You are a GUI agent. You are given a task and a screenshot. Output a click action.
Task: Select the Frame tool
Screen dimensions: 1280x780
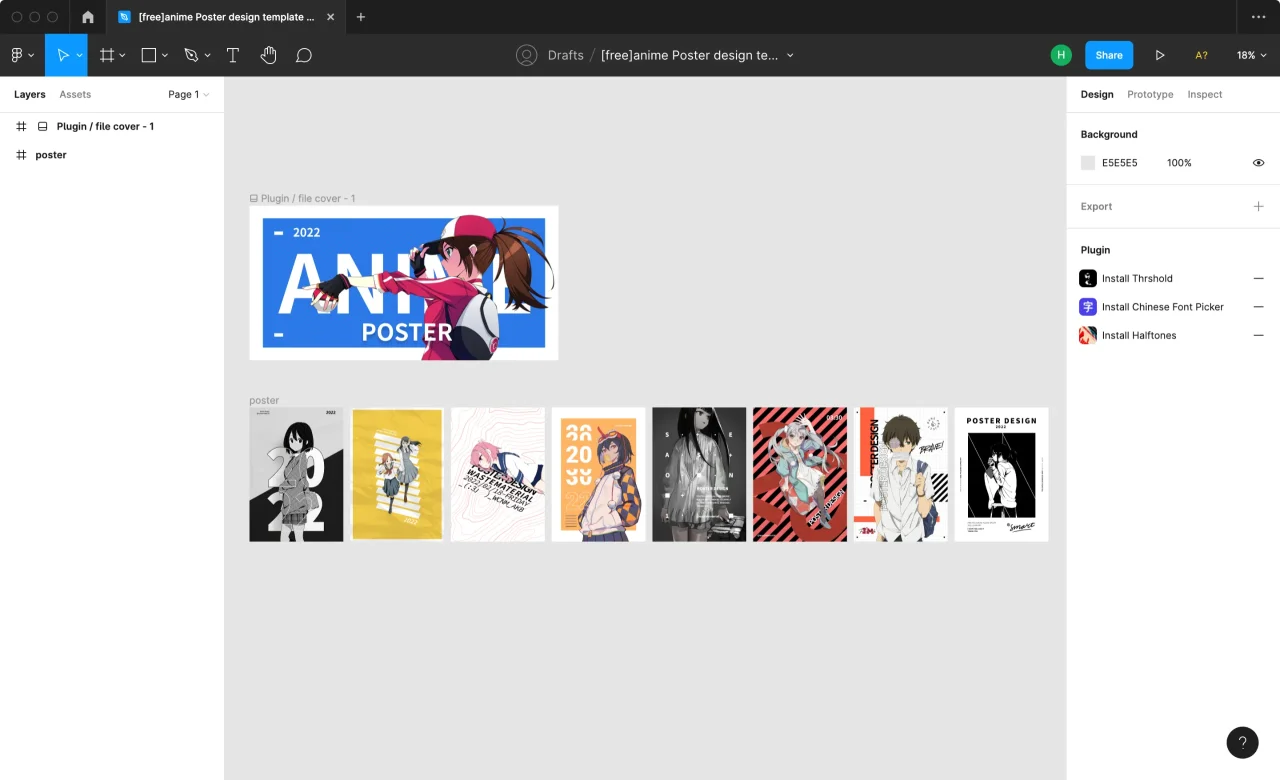pos(106,55)
